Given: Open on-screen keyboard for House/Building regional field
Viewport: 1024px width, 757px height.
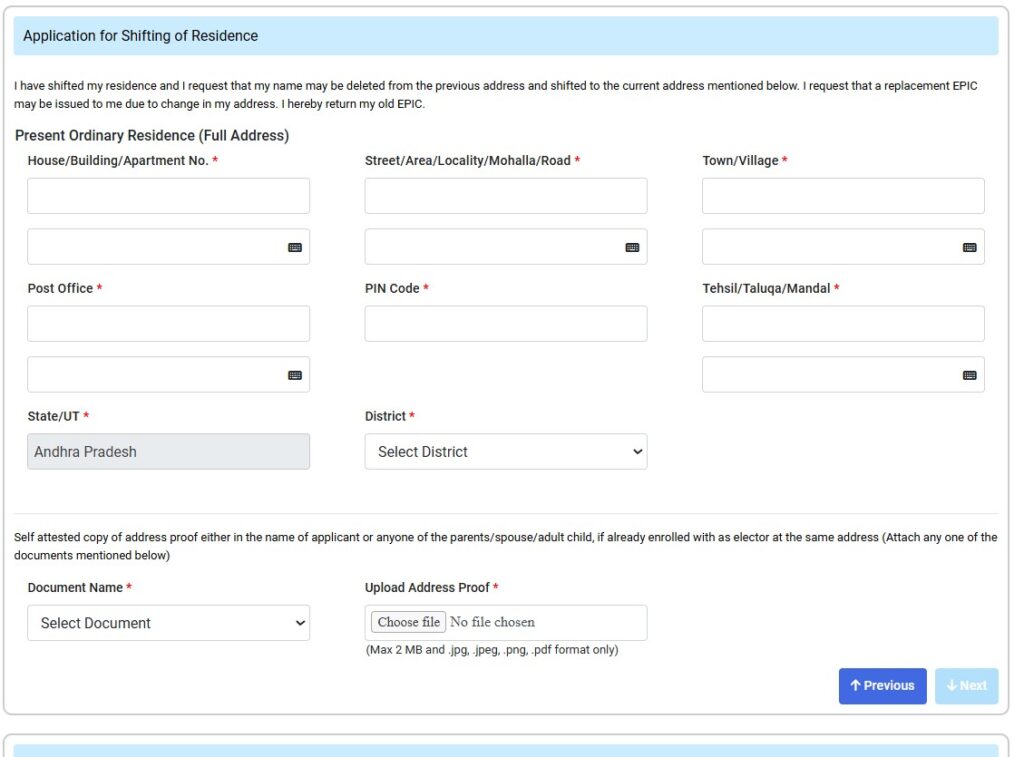Looking at the screenshot, I should [x=295, y=246].
